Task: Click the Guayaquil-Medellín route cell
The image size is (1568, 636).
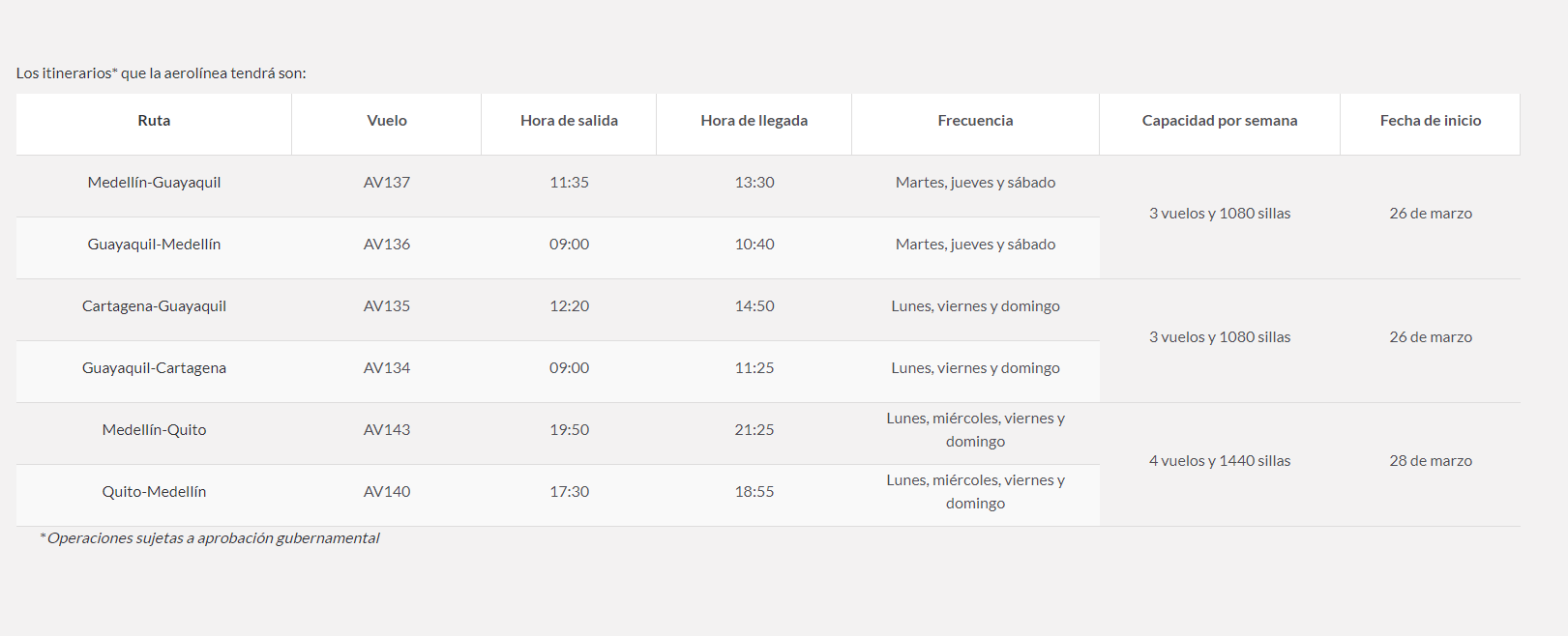Action: tap(154, 245)
